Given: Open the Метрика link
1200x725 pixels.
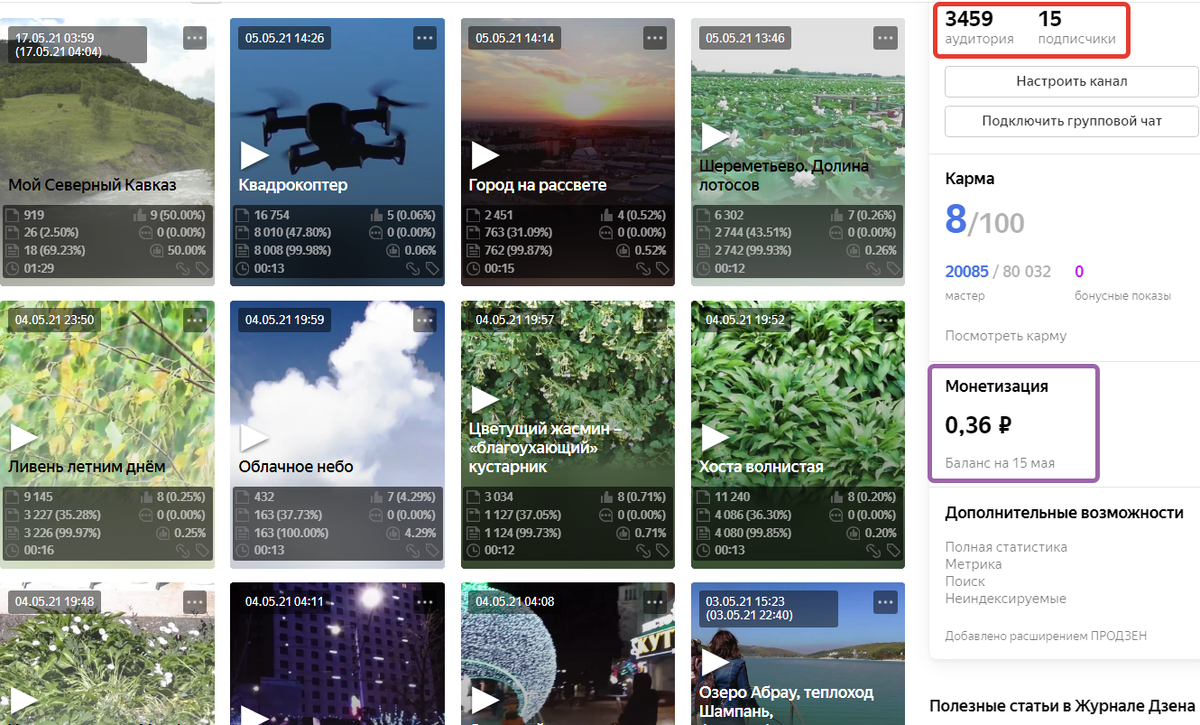Looking at the screenshot, I should tap(973, 564).
